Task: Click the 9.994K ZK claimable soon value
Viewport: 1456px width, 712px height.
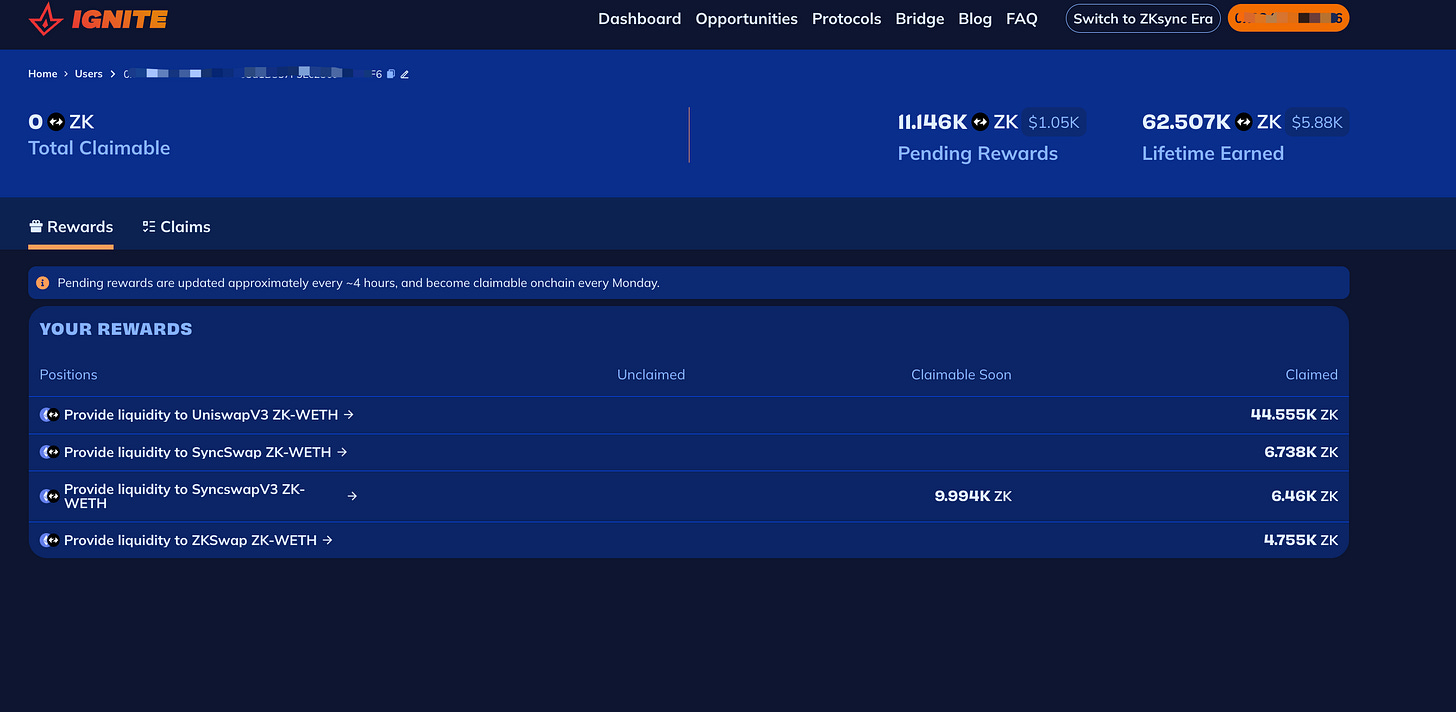Action: pyautogui.click(x=973, y=496)
